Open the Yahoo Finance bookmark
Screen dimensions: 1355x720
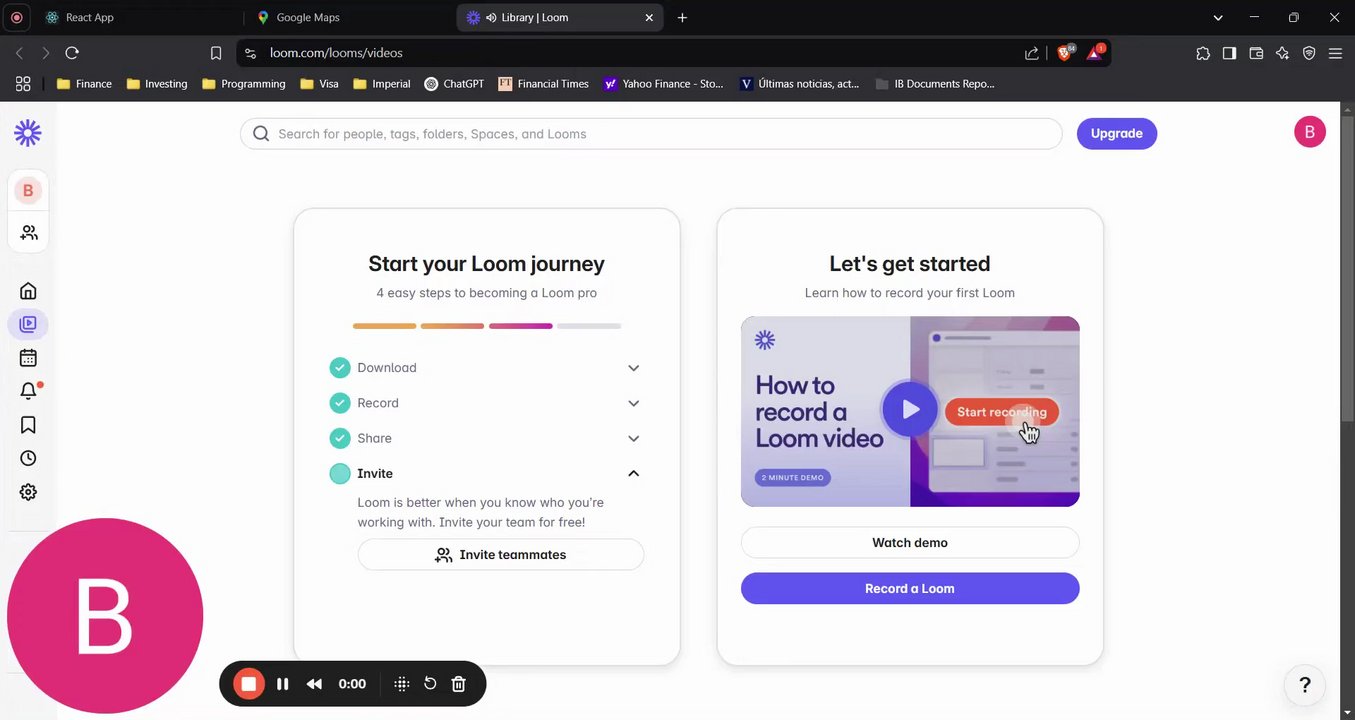click(x=664, y=84)
